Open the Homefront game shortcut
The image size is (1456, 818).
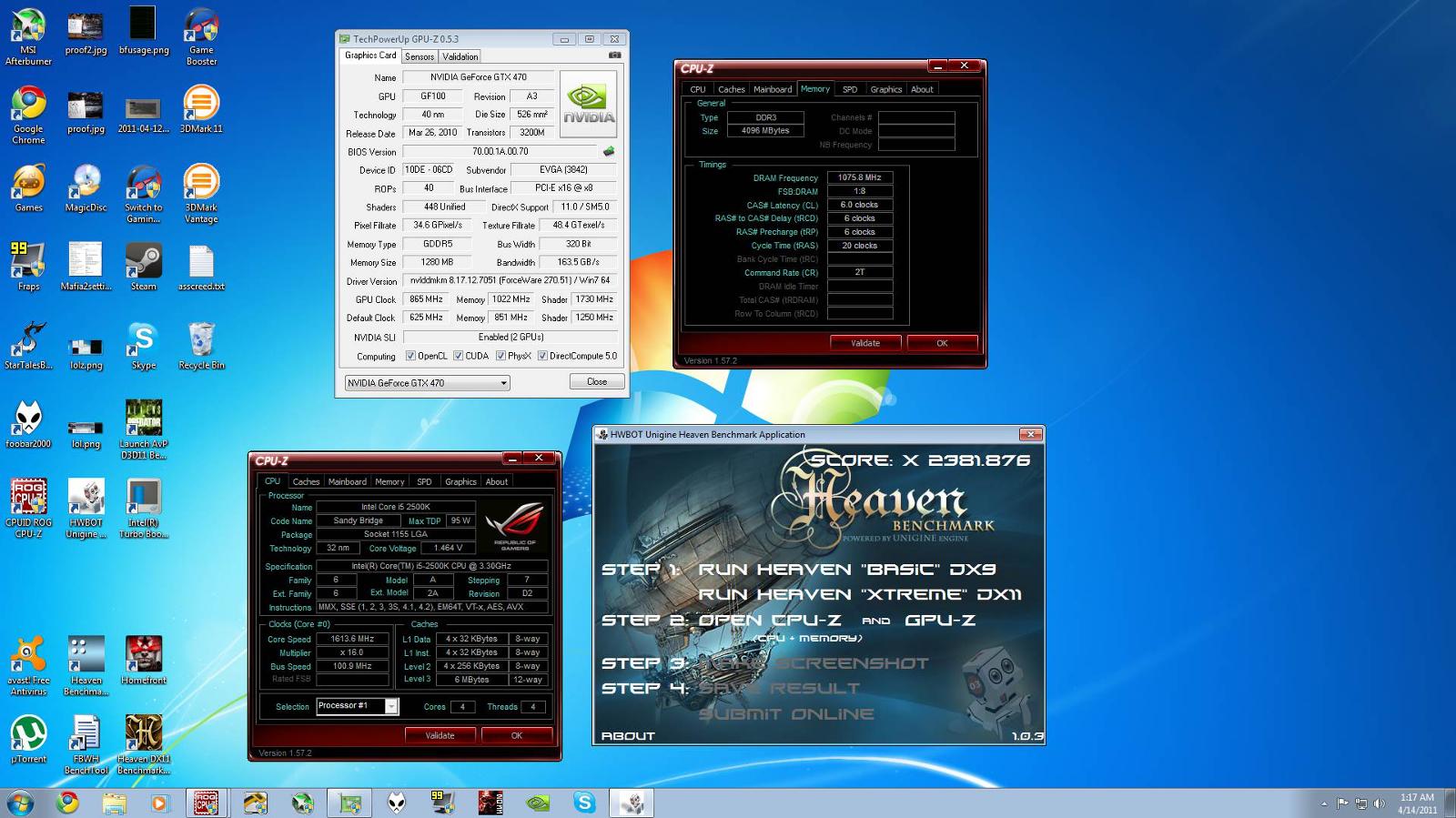tap(143, 661)
